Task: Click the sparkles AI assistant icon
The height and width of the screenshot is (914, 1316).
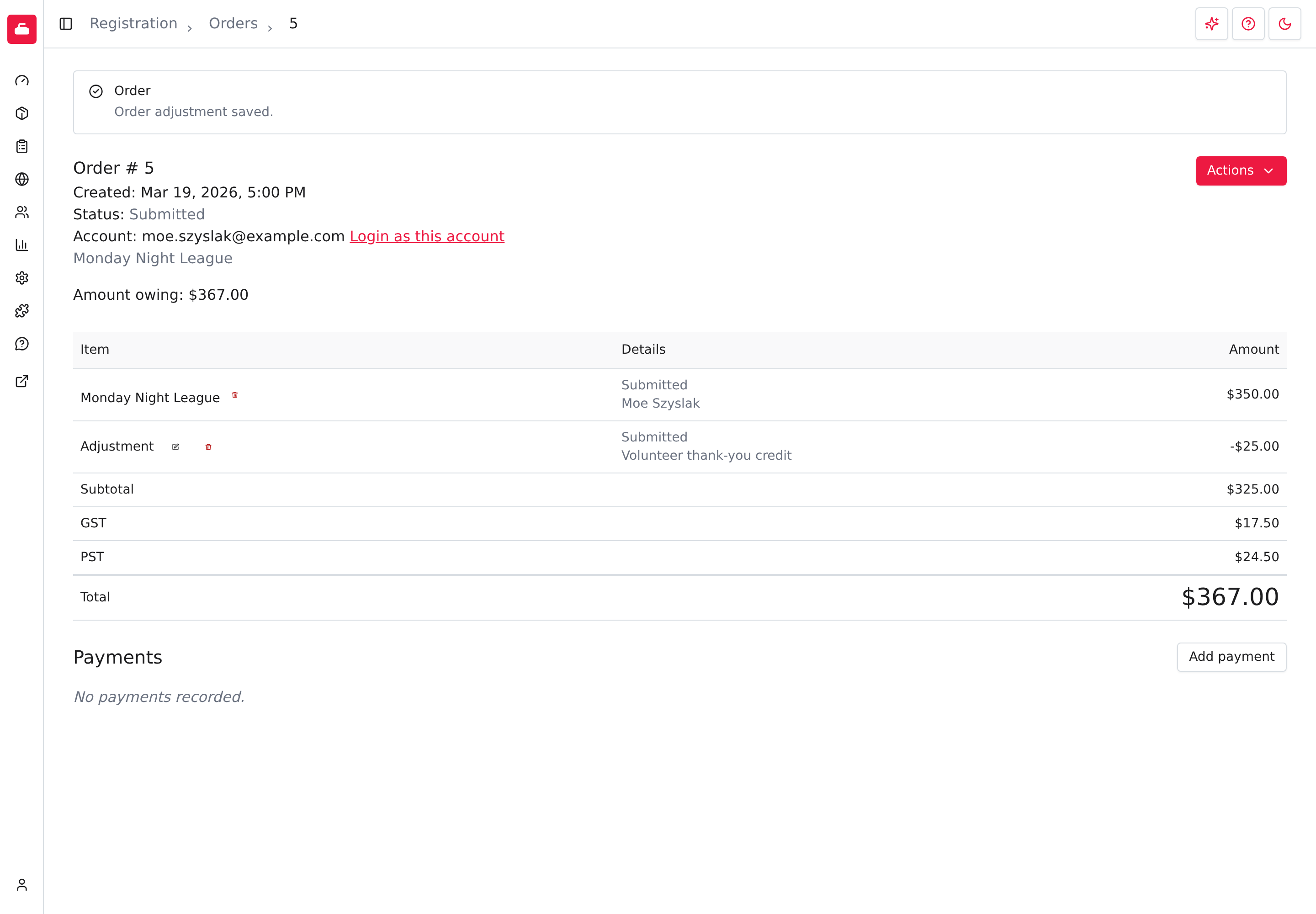Action: pos(1212,24)
